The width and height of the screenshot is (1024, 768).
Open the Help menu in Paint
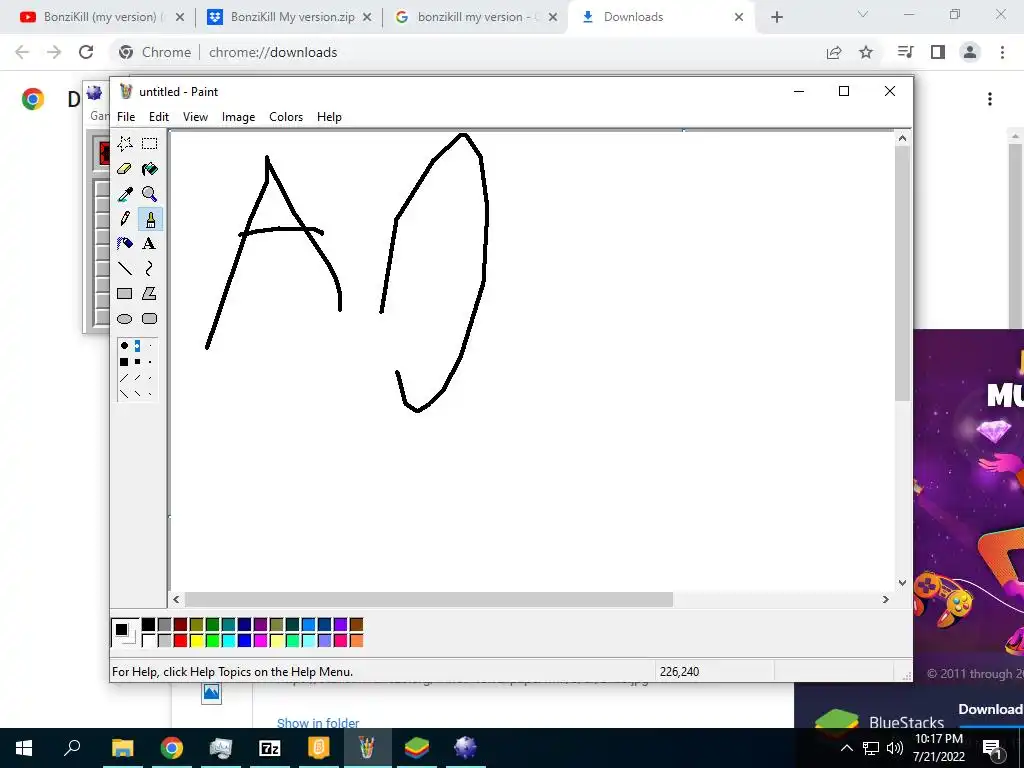pos(329,117)
